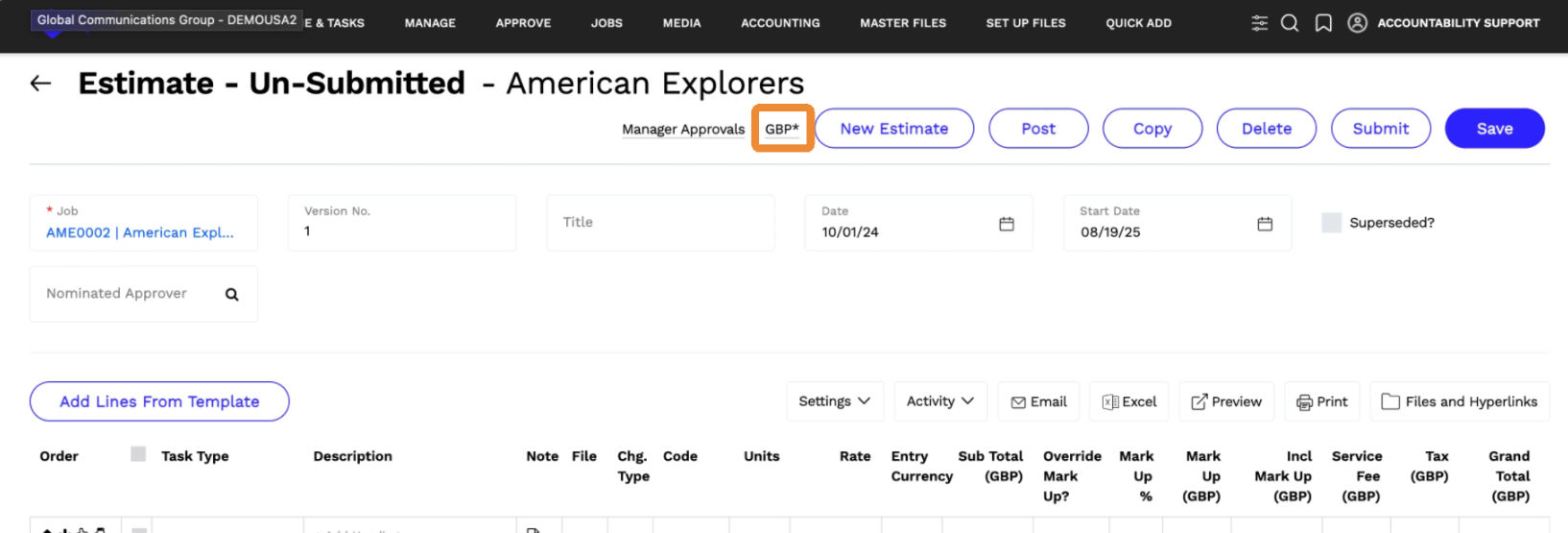The width and height of the screenshot is (1568, 533).
Task: Open the AME0002 American Explorers job link
Action: tap(140, 232)
